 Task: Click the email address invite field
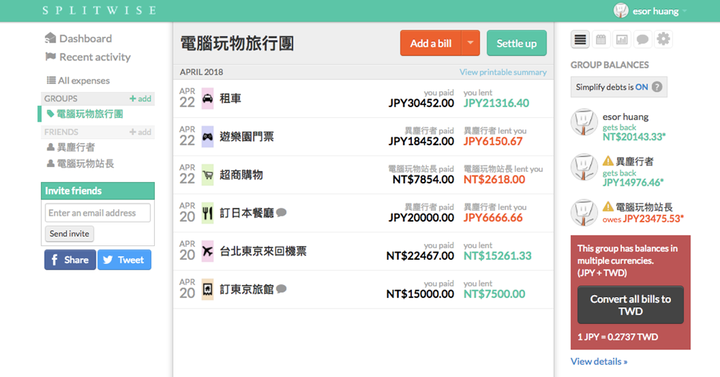click(97, 213)
